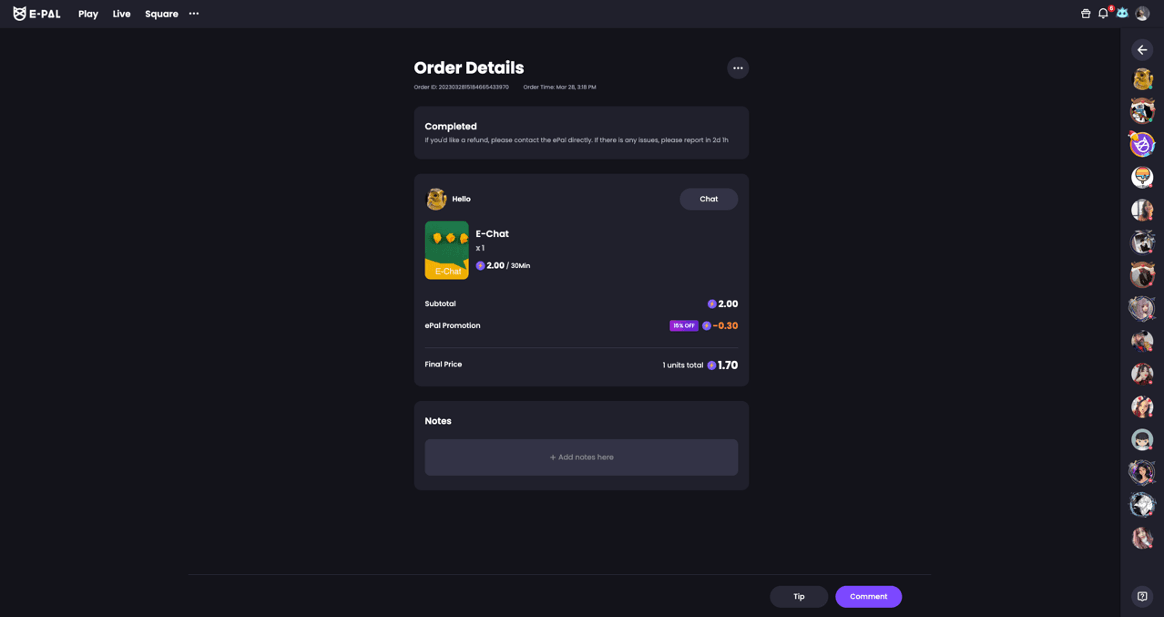Click the E-PAL logo
1164x618 pixels.
[36, 14]
